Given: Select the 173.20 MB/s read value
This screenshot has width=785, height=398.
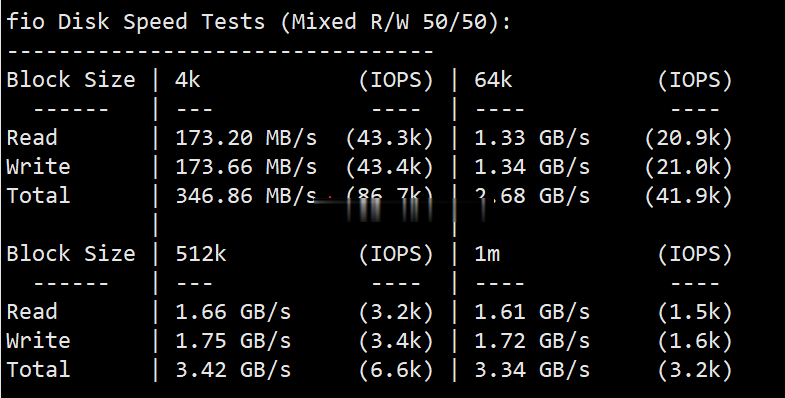Looking at the screenshot, I should (246, 138).
